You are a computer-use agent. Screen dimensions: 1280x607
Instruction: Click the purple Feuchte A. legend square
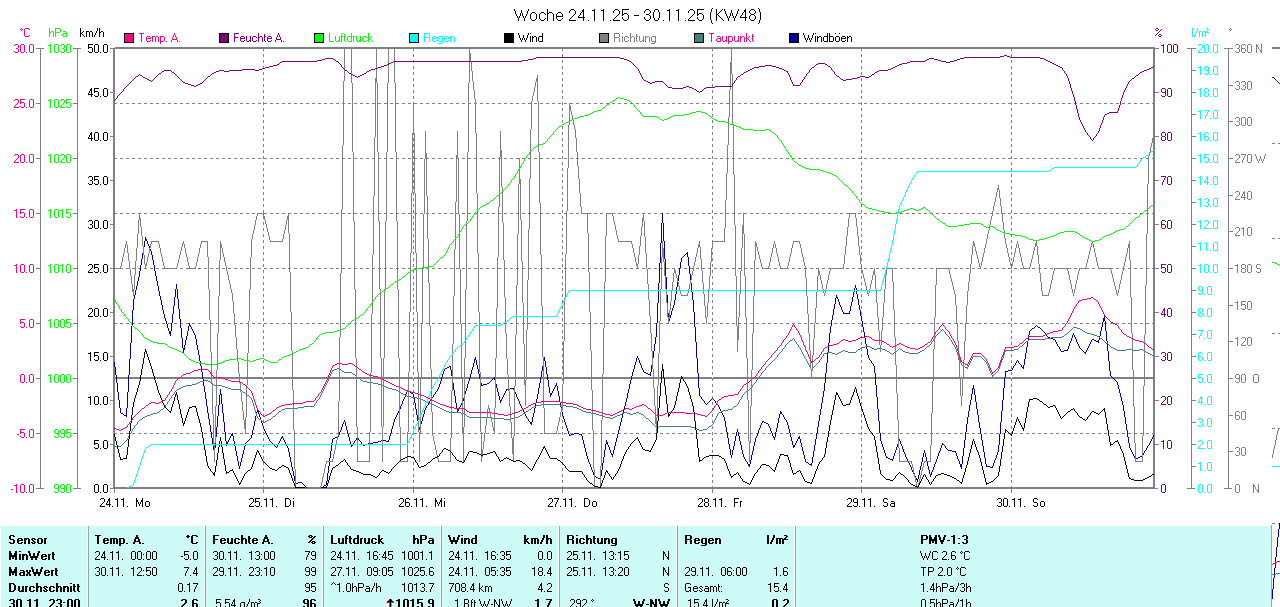click(x=224, y=38)
